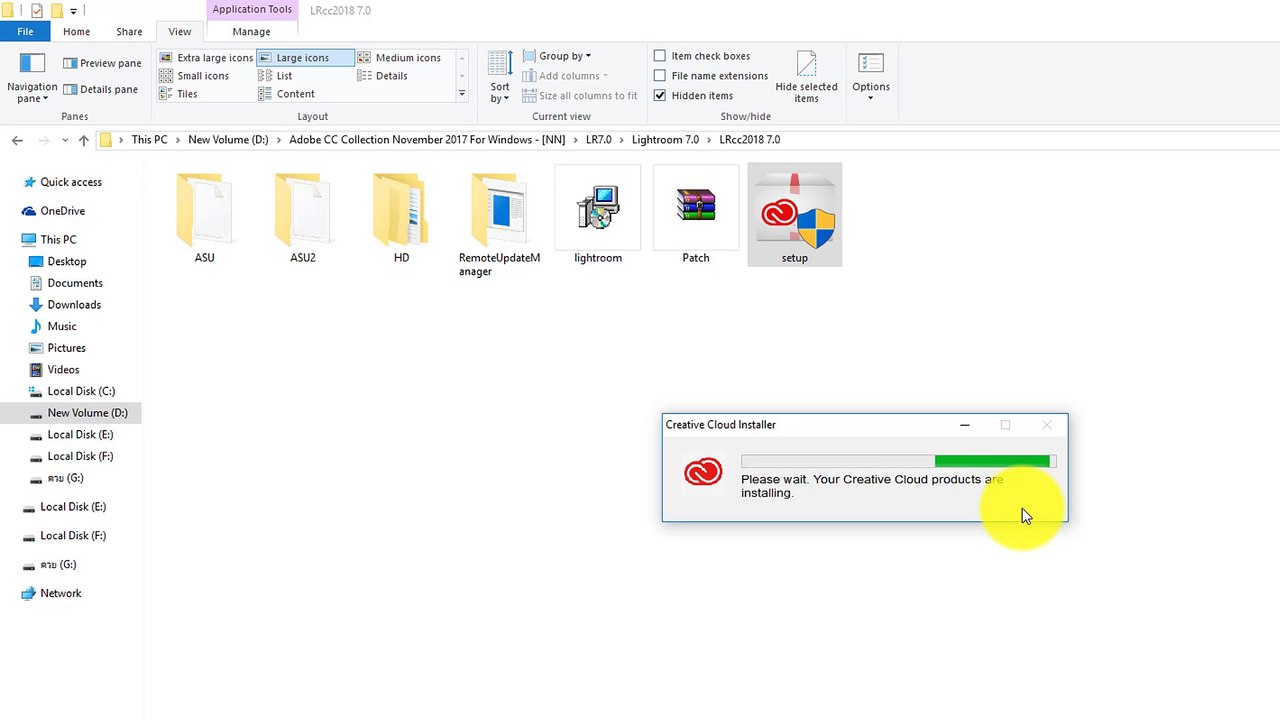
Task: Switch layout to List view
Action: point(276,76)
